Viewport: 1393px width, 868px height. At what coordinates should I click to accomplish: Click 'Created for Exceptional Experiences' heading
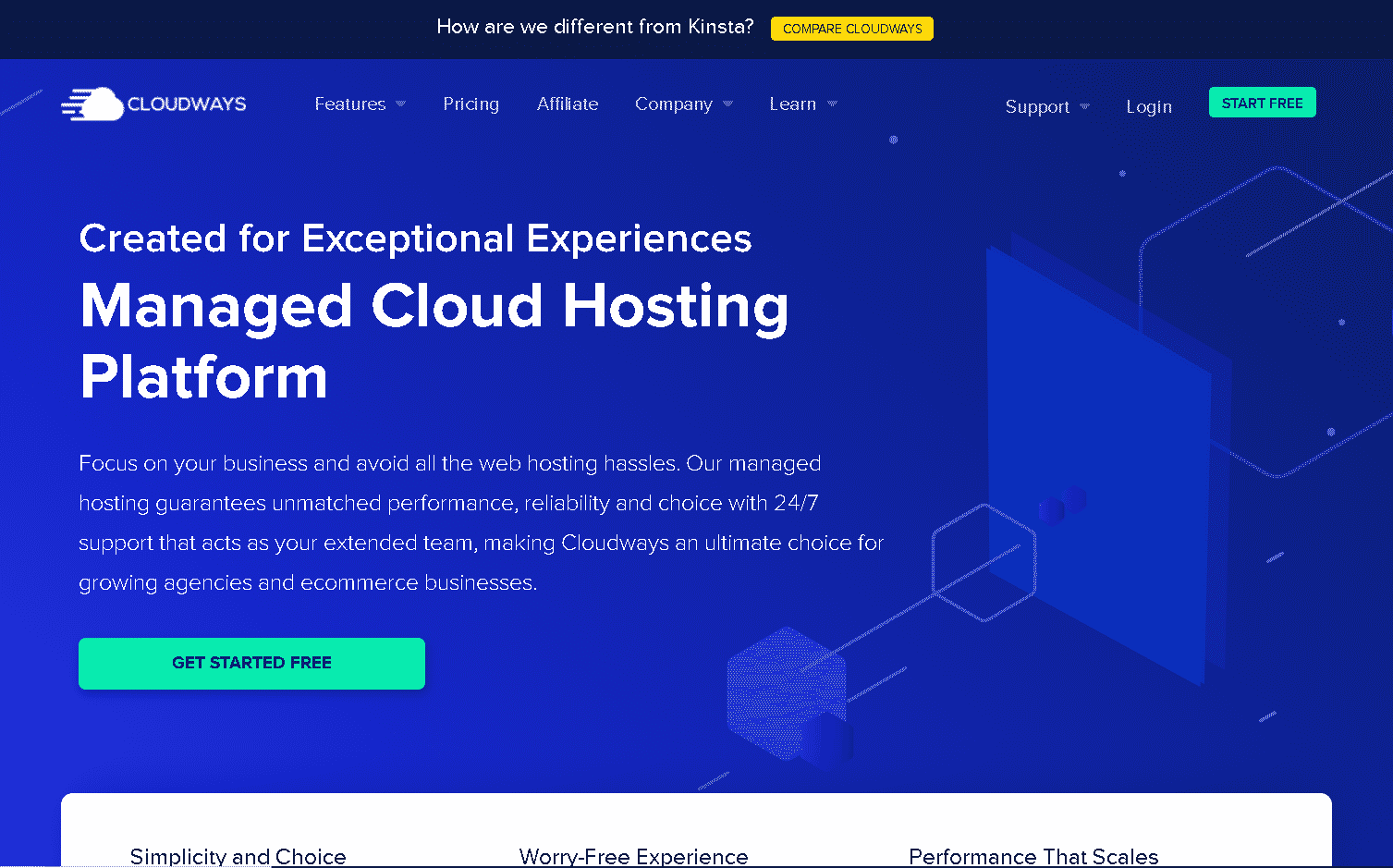point(416,238)
